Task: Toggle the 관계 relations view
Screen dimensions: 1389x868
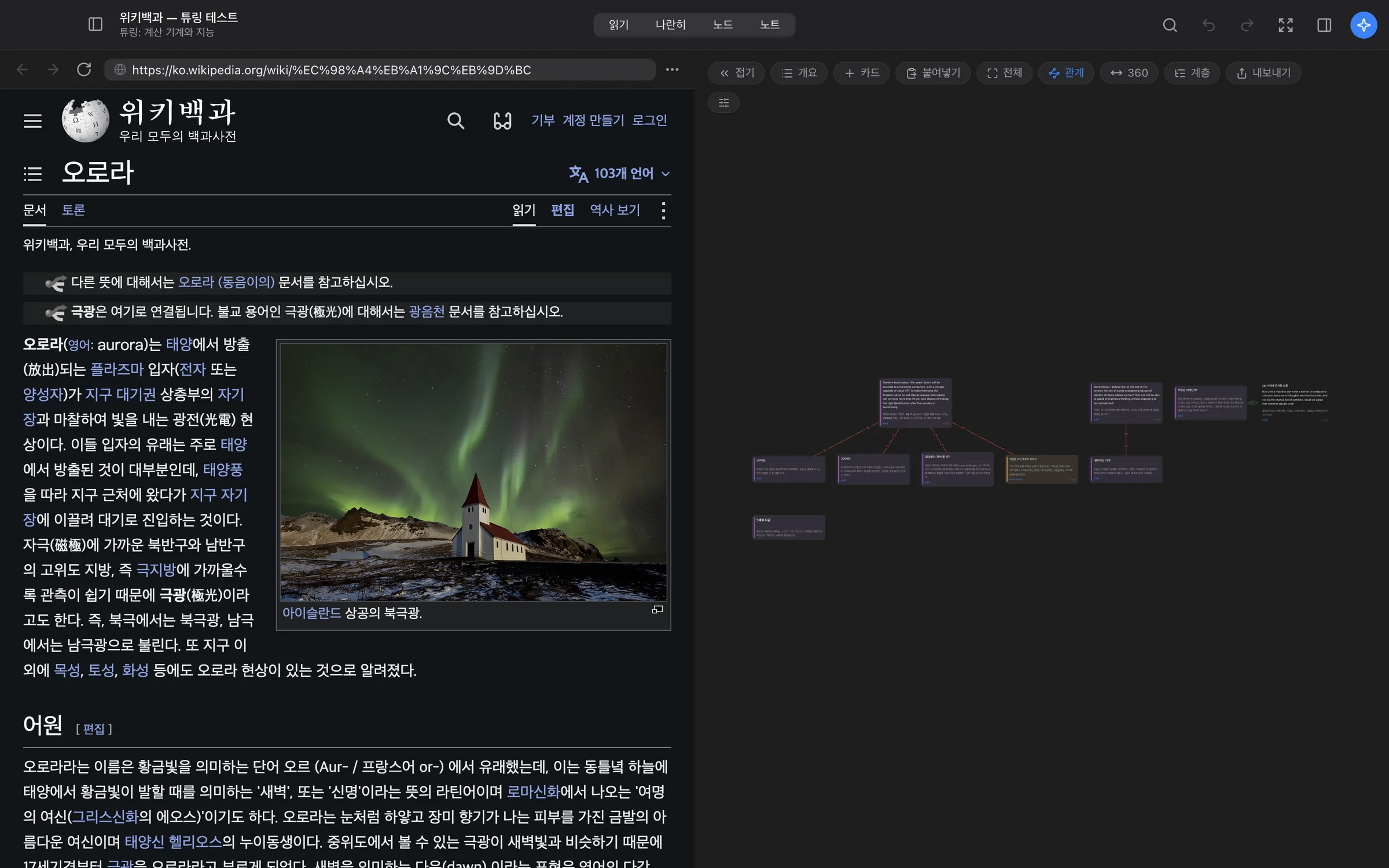Action: click(1066, 73)
